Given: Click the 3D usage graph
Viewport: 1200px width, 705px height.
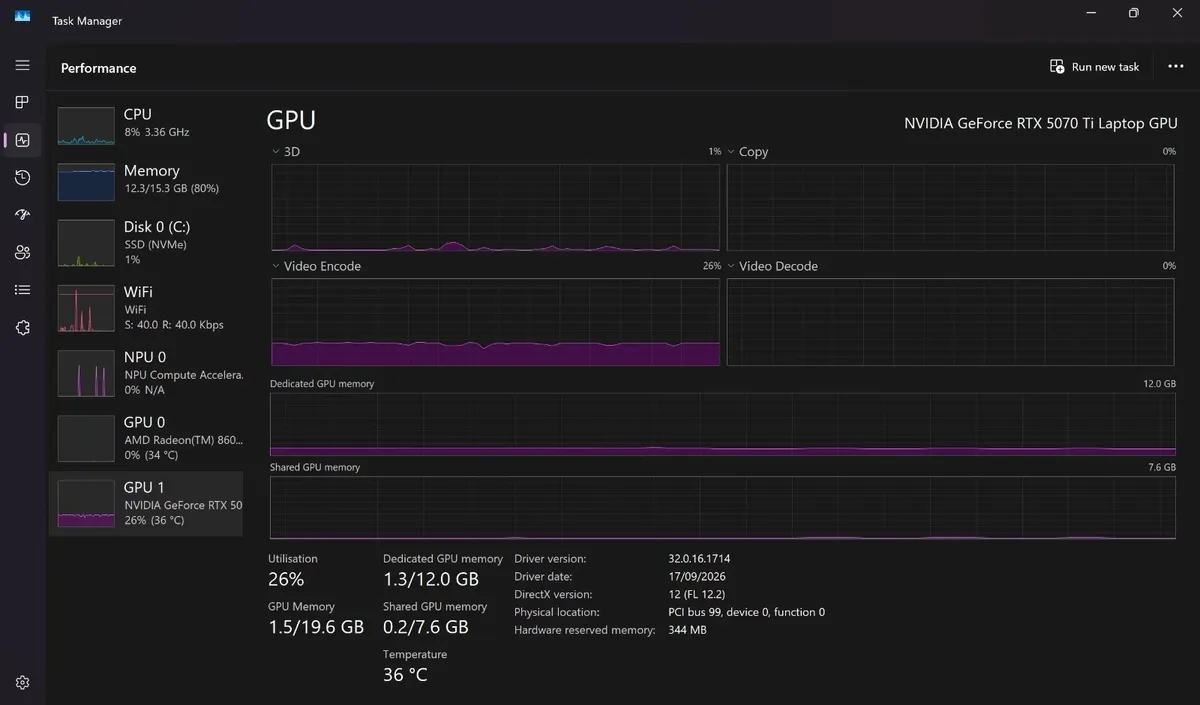Looking at the screenshot, I should [x=495, y=207].
